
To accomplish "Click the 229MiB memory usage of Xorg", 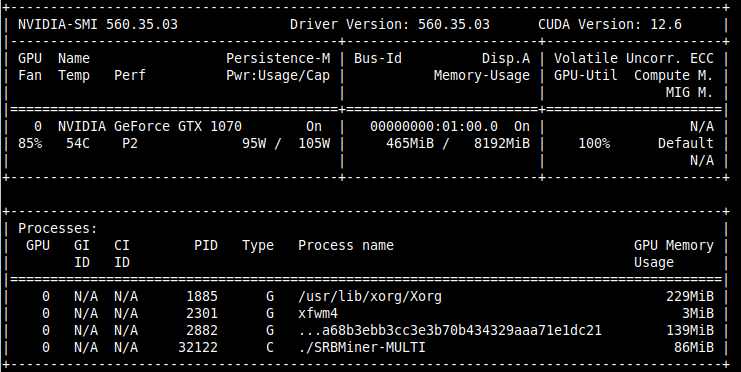I will 689,296.
